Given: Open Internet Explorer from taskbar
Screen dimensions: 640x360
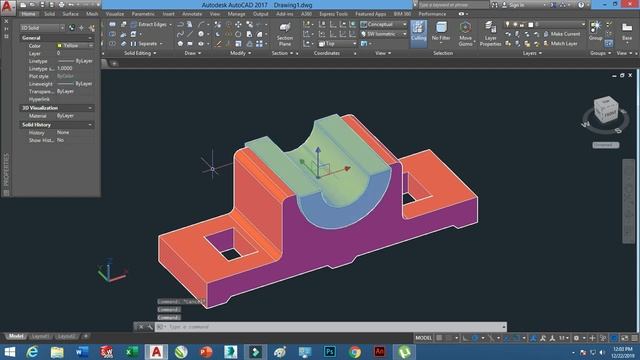Looking at the screenshot, I should click(x=32, y=352).
